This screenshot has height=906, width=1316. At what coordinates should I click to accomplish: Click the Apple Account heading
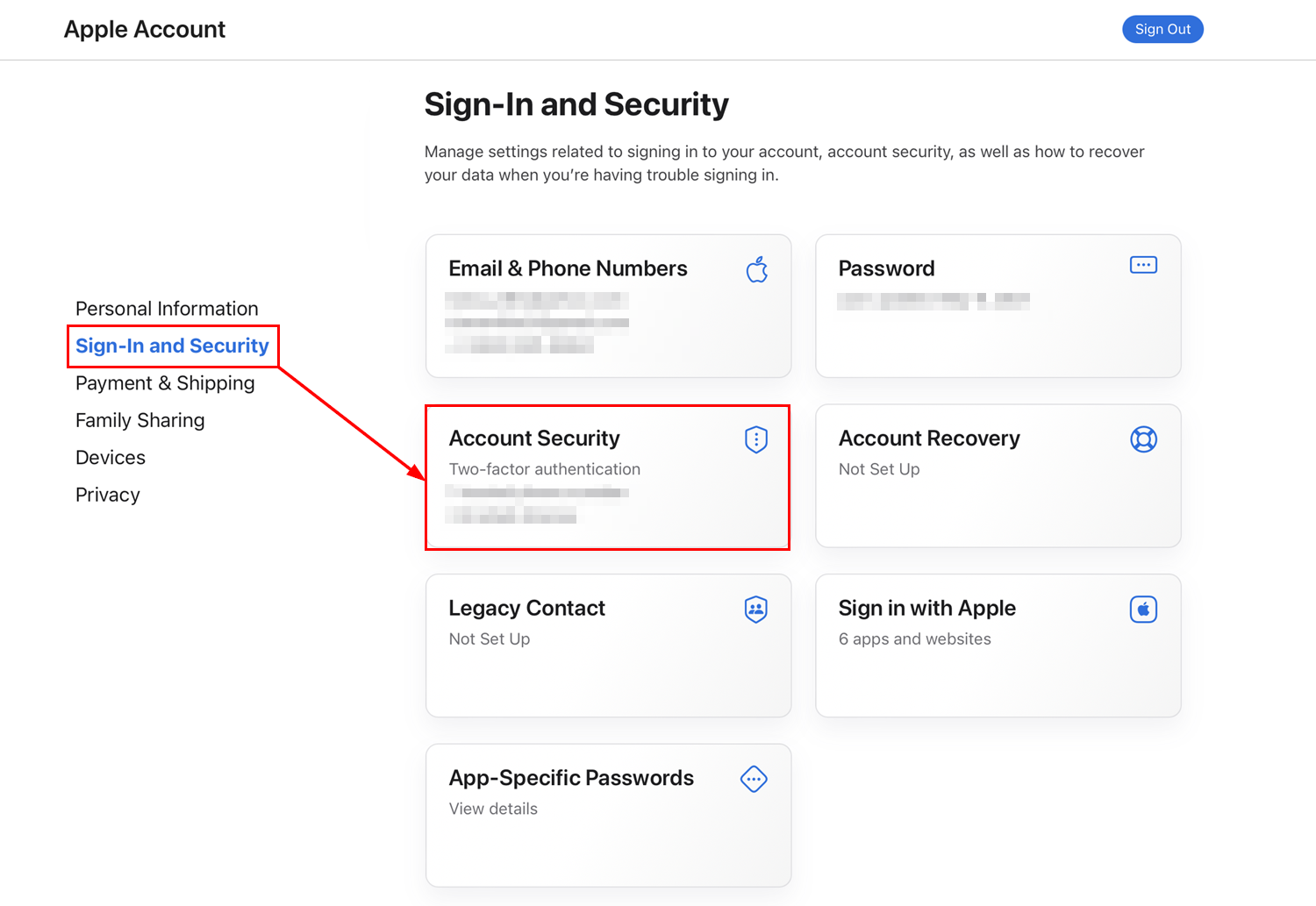click(x=144, y=29)
